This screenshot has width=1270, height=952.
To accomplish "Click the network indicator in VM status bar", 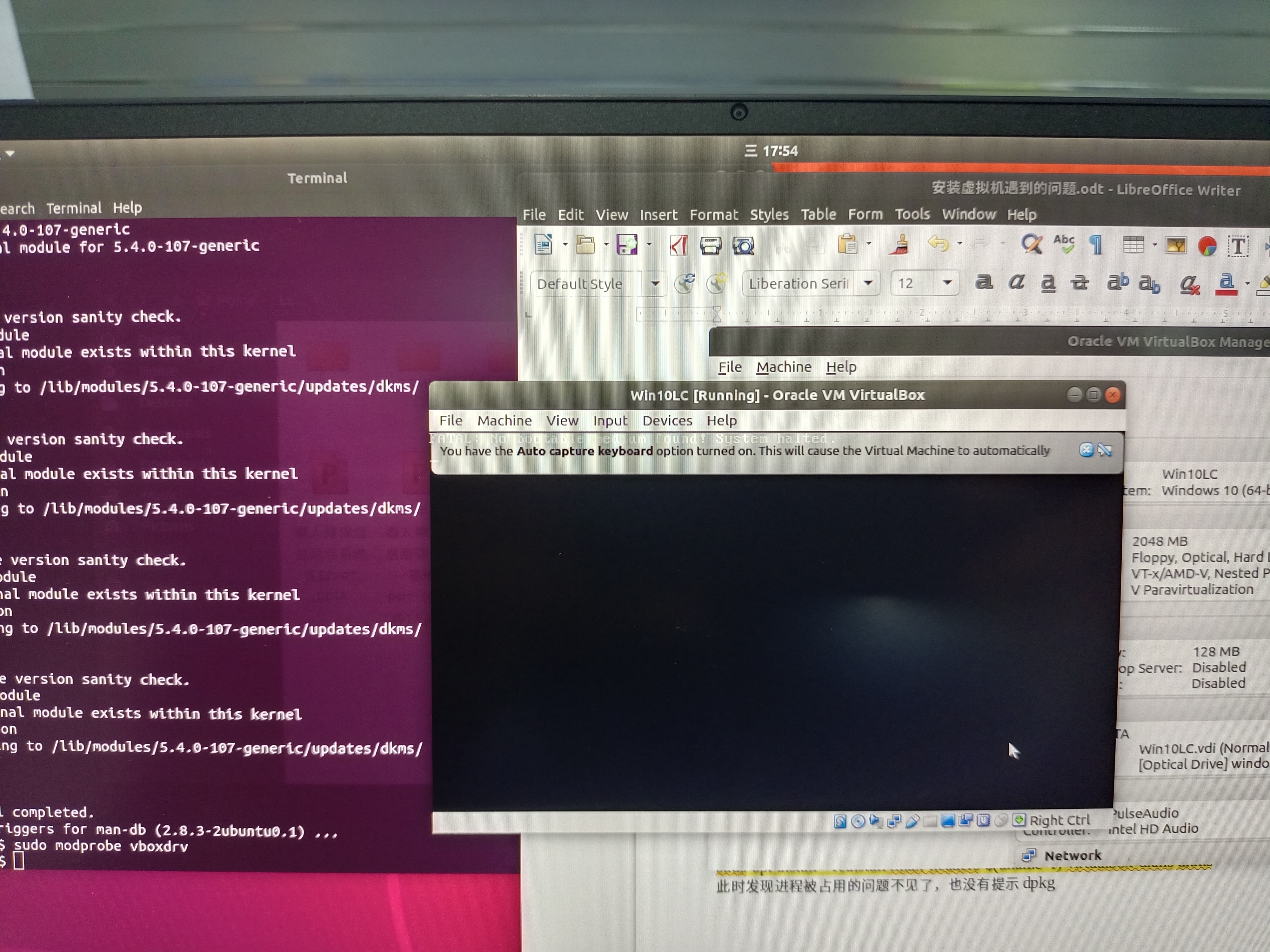I will click(894, 821).
